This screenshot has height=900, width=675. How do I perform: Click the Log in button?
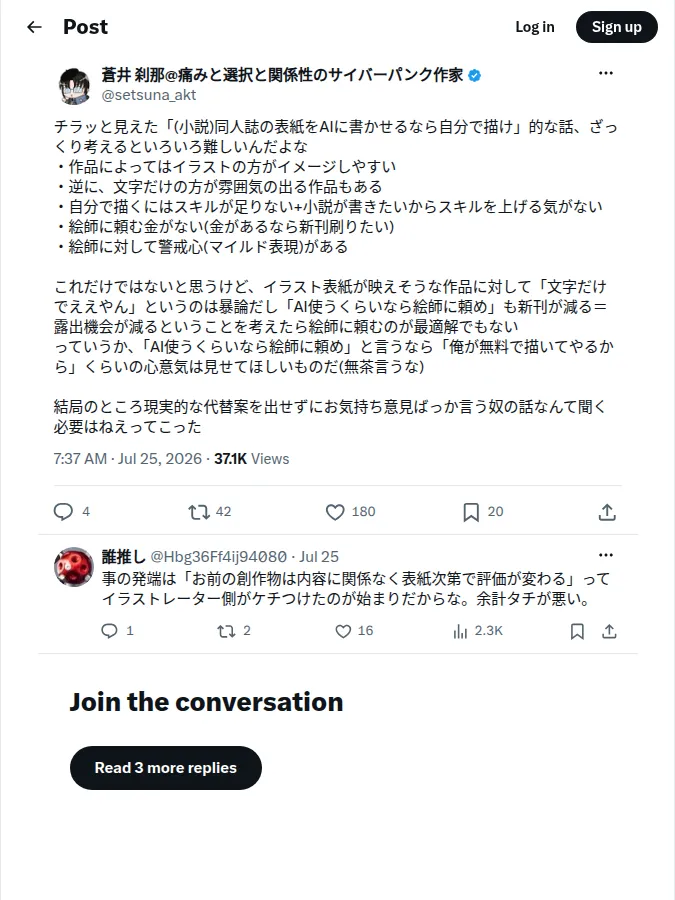click(x=534, y=27)
